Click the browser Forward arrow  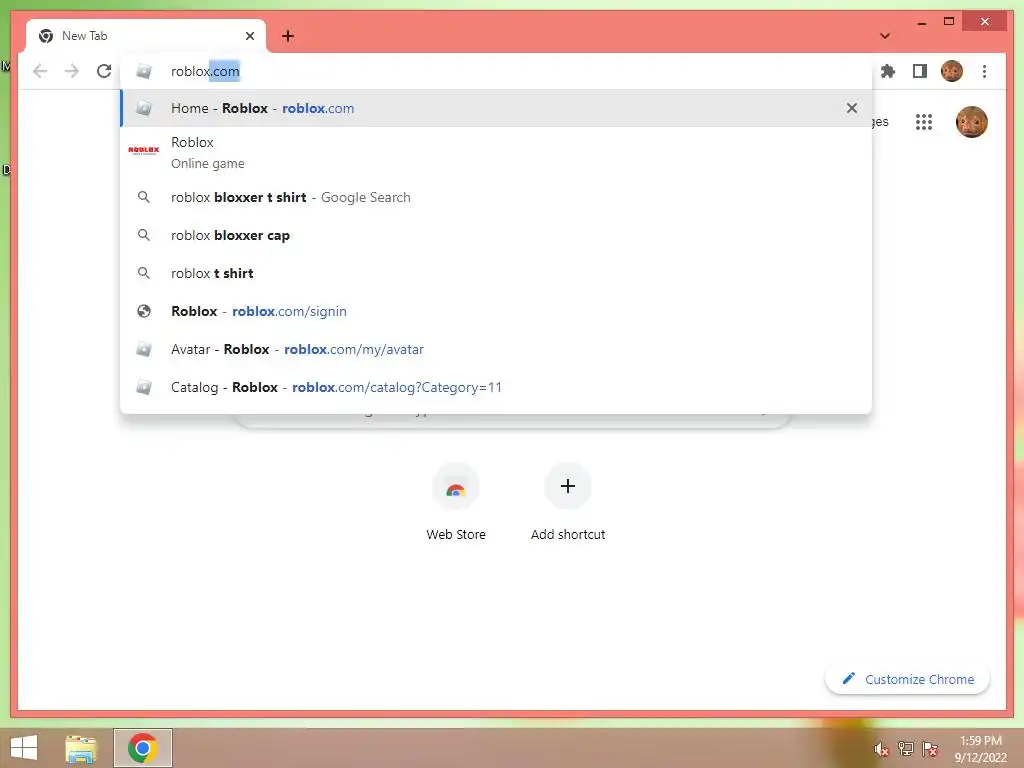[72, 71]
